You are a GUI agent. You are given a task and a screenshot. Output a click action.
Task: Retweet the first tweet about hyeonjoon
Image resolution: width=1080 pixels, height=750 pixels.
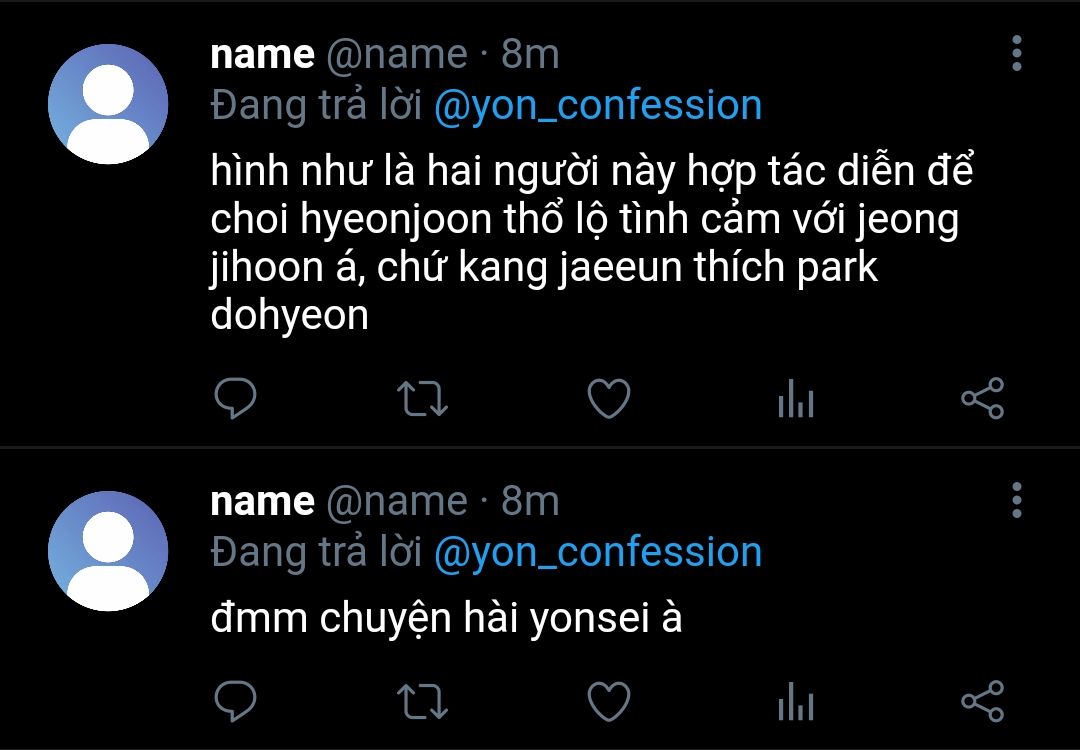423,399
